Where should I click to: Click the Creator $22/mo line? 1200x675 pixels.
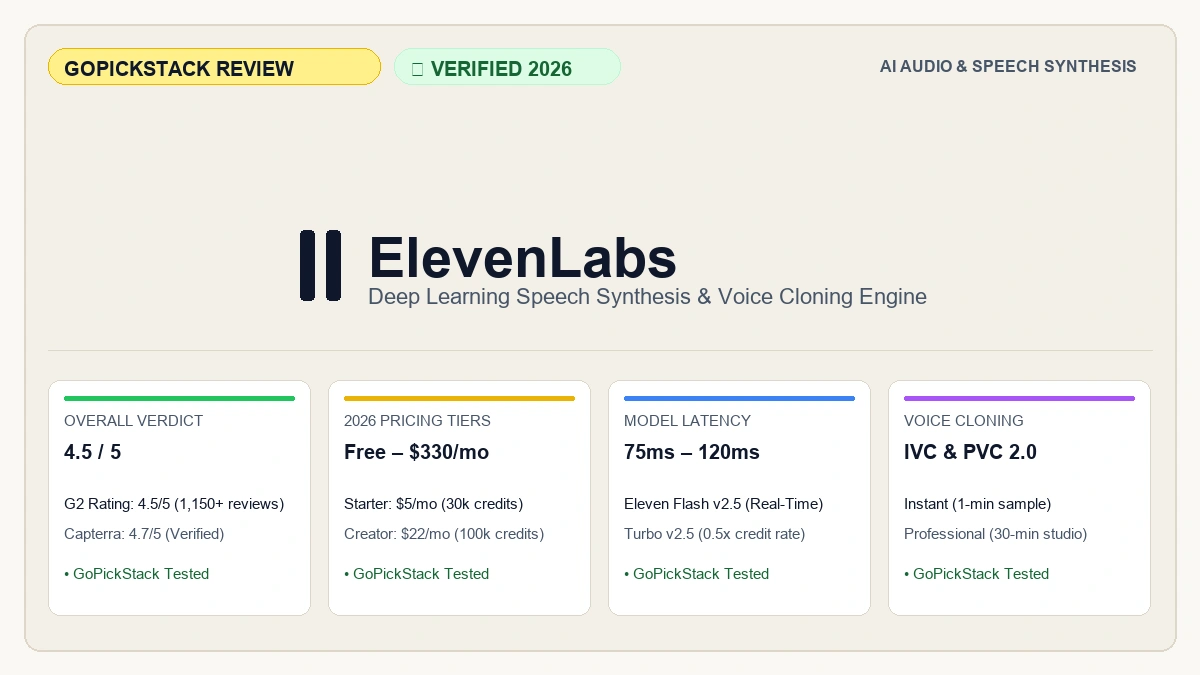click(x=444, y=534)
